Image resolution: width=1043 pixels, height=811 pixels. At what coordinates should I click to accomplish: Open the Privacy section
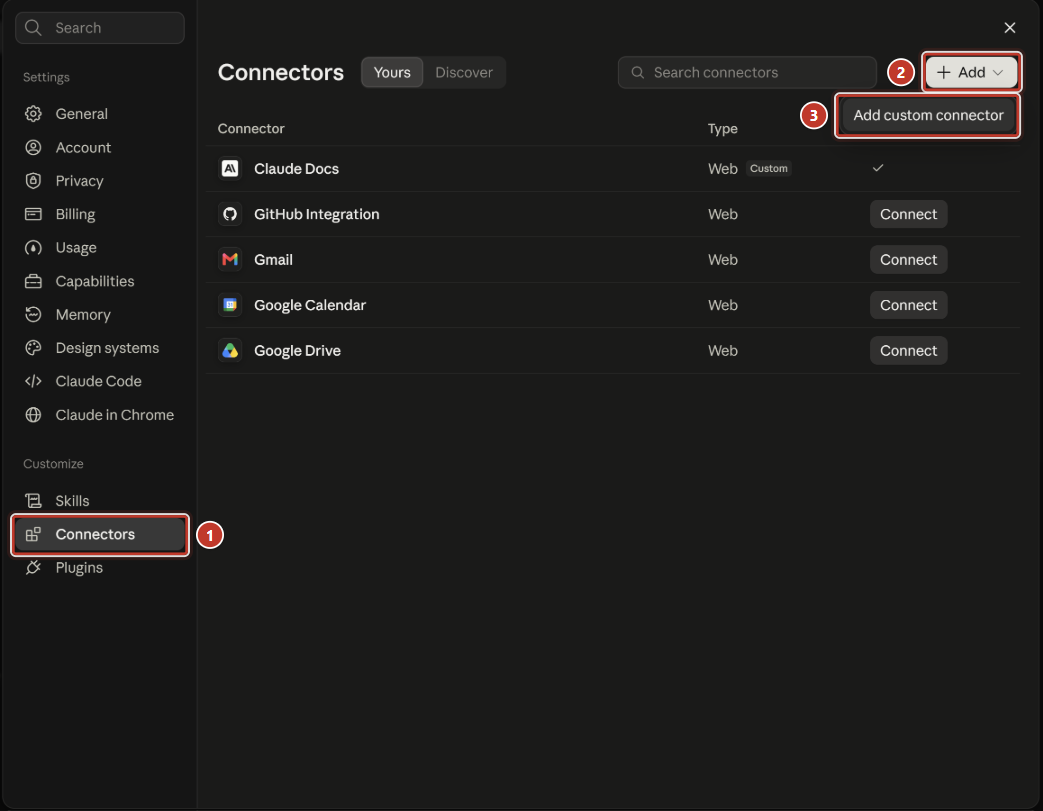[x=100, y=180]
